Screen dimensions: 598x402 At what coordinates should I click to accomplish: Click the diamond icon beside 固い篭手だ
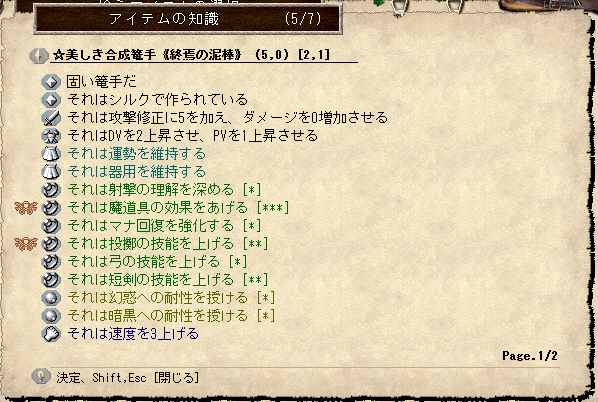[51, 82]
